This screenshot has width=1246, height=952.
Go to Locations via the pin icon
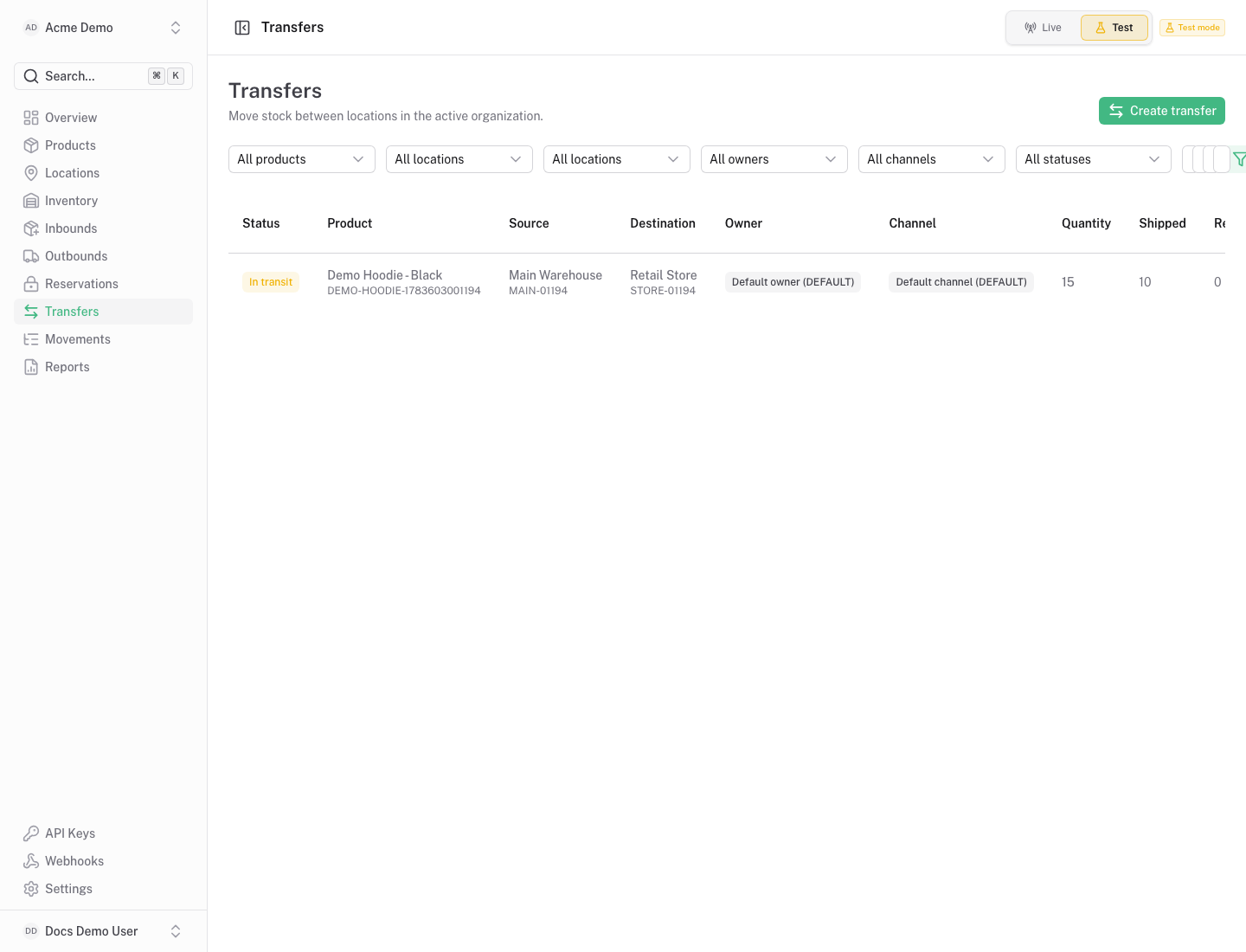[x=31, y=173]
